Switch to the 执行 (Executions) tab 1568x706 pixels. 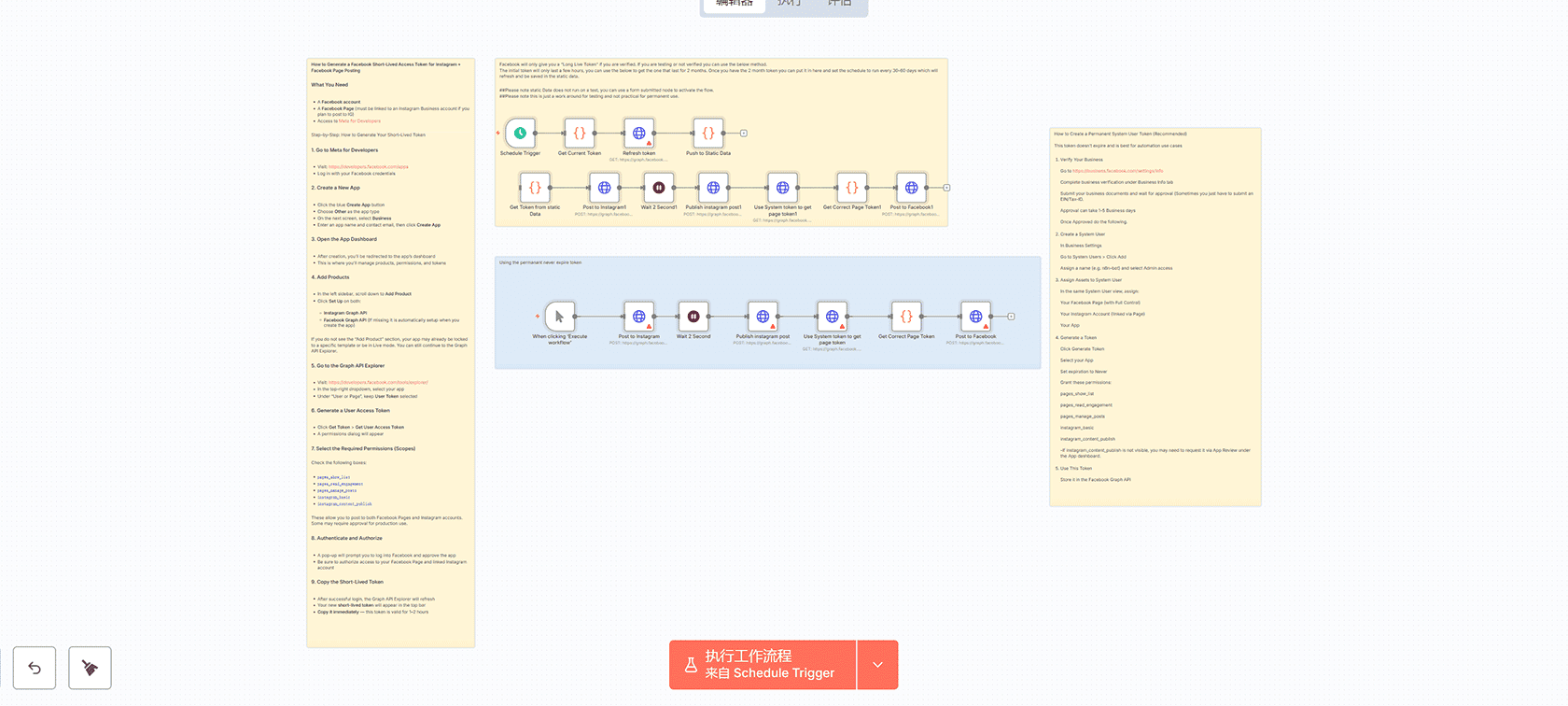(x=790, y=4)
